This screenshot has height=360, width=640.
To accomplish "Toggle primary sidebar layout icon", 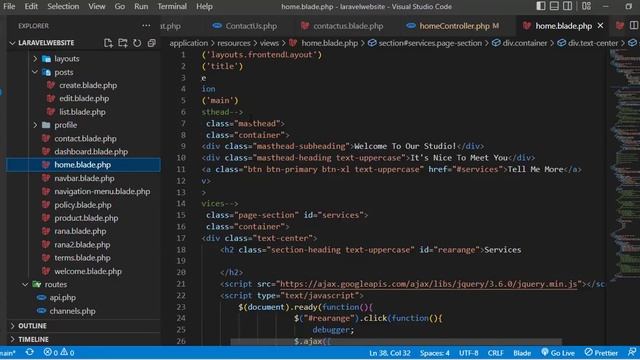I will tap(541, 6).
